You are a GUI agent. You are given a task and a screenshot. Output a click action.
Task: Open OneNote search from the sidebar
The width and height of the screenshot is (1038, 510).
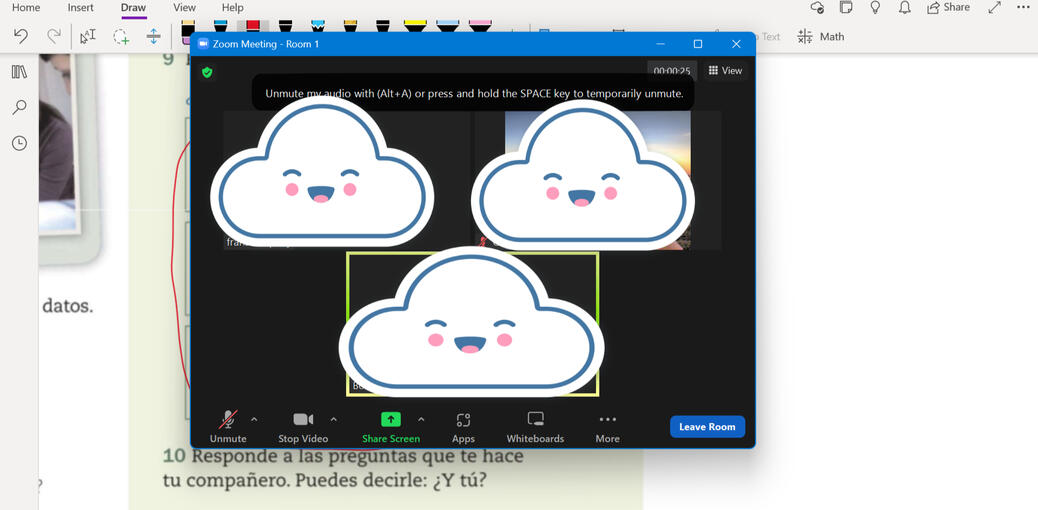19,107
